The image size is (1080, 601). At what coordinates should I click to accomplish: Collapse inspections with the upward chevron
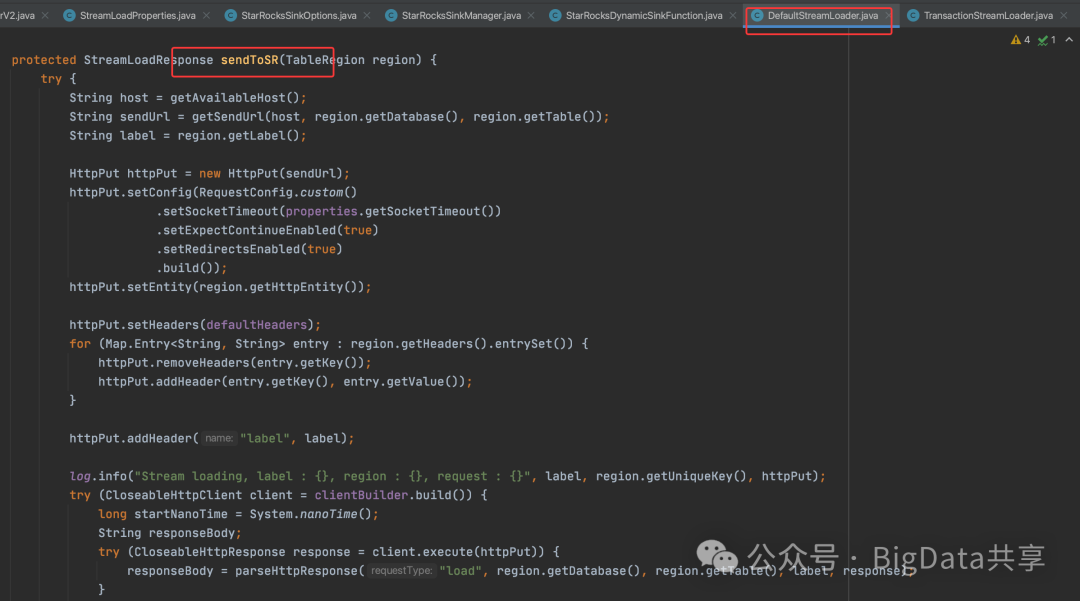point(1069,40)
